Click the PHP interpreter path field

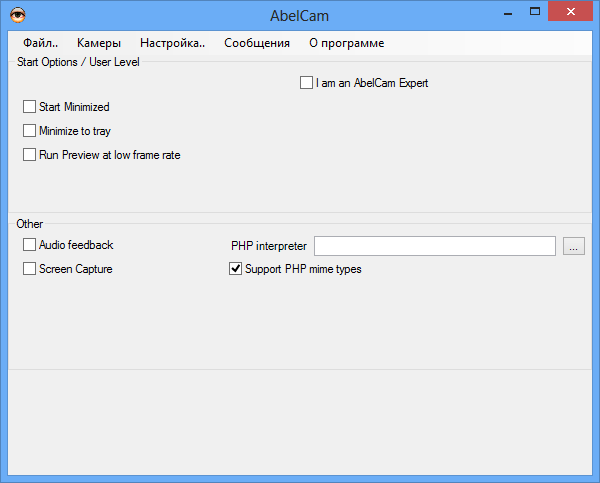(x=435, y=246)
